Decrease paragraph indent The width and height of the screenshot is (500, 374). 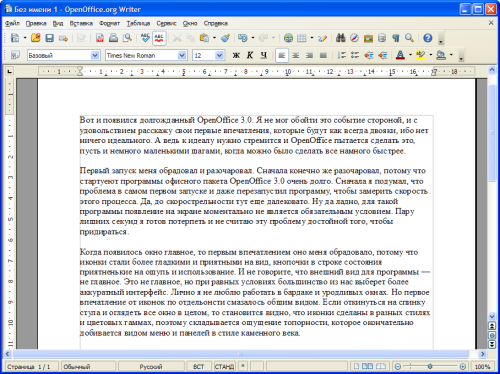coord(369,55)
